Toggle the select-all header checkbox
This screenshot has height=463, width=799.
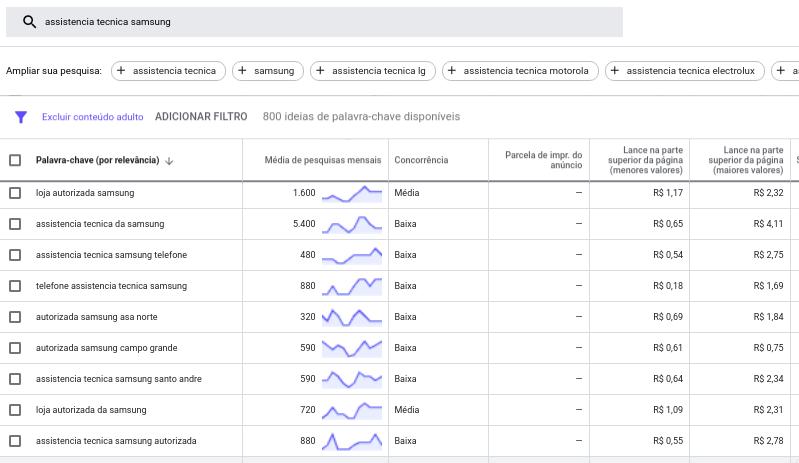point(15,160)
